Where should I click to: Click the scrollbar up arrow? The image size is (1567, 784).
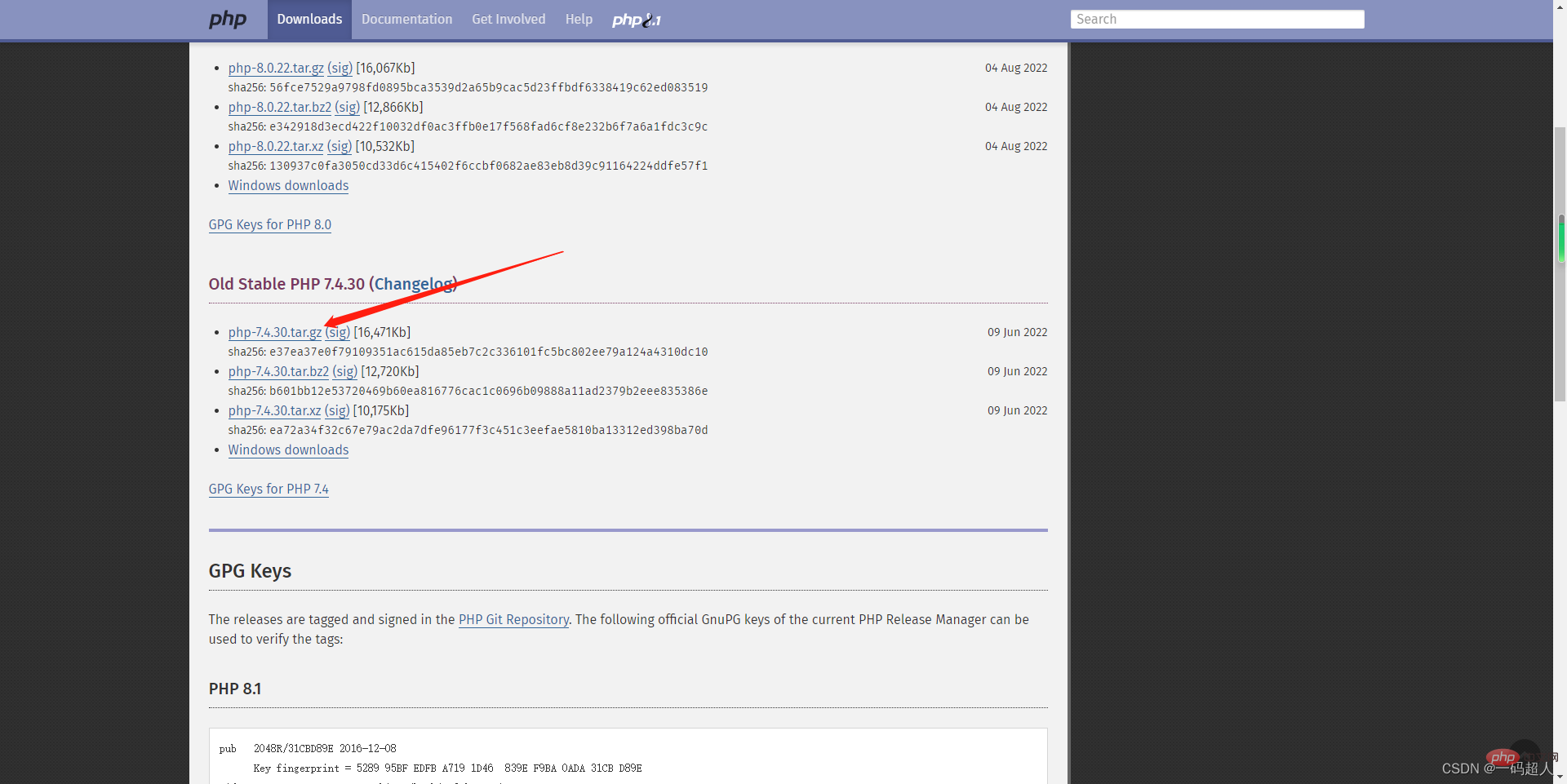1560,7
